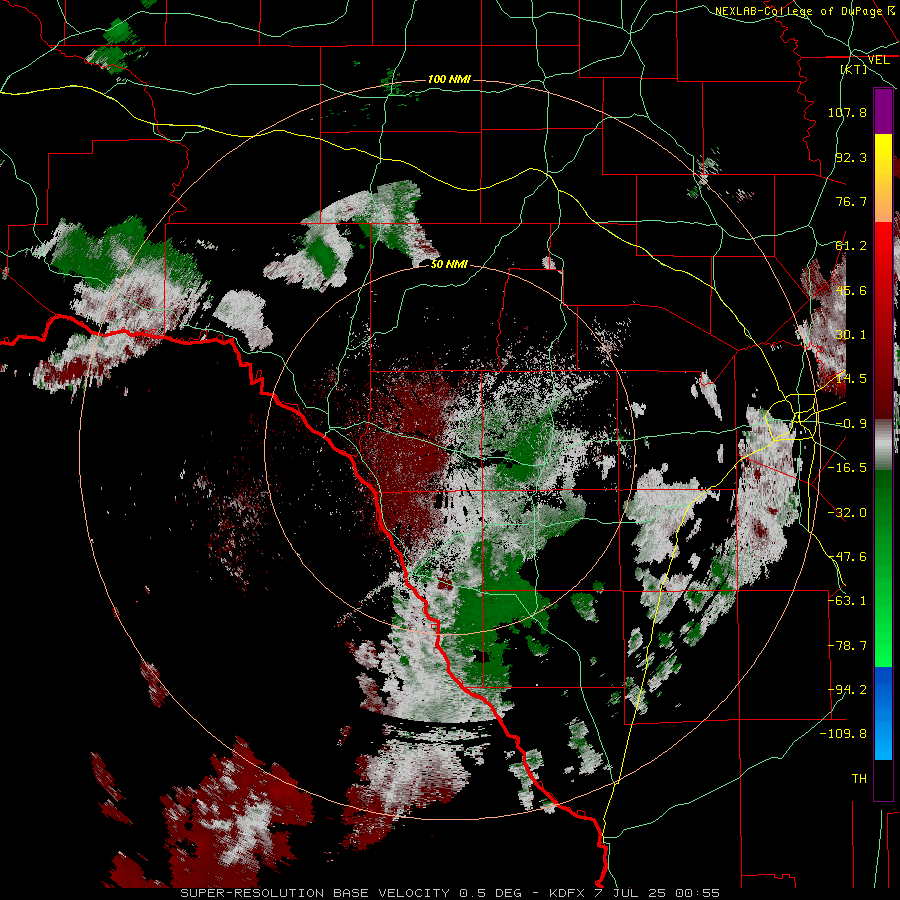Select the 92.3 legend value
This screenshot has height=900, width=900.
(x=851, y=157)
